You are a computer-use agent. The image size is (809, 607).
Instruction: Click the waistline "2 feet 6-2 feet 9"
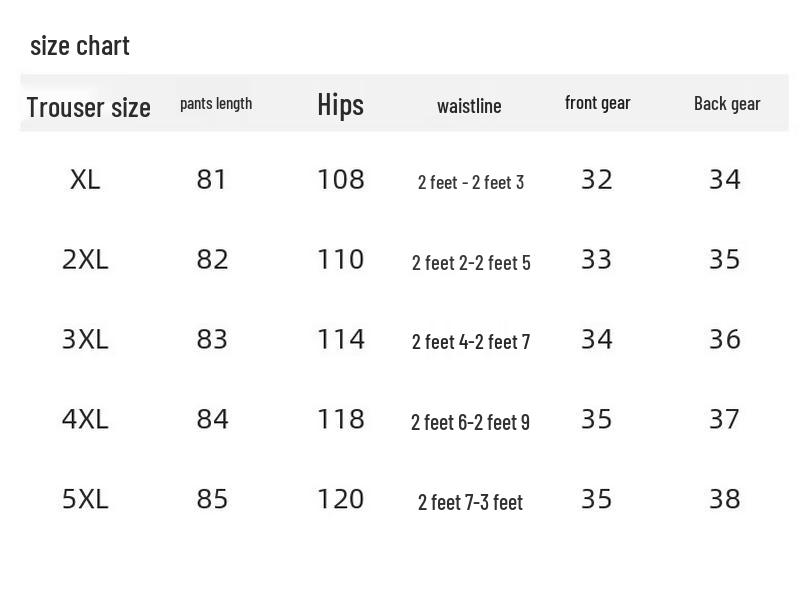point(470,422)
